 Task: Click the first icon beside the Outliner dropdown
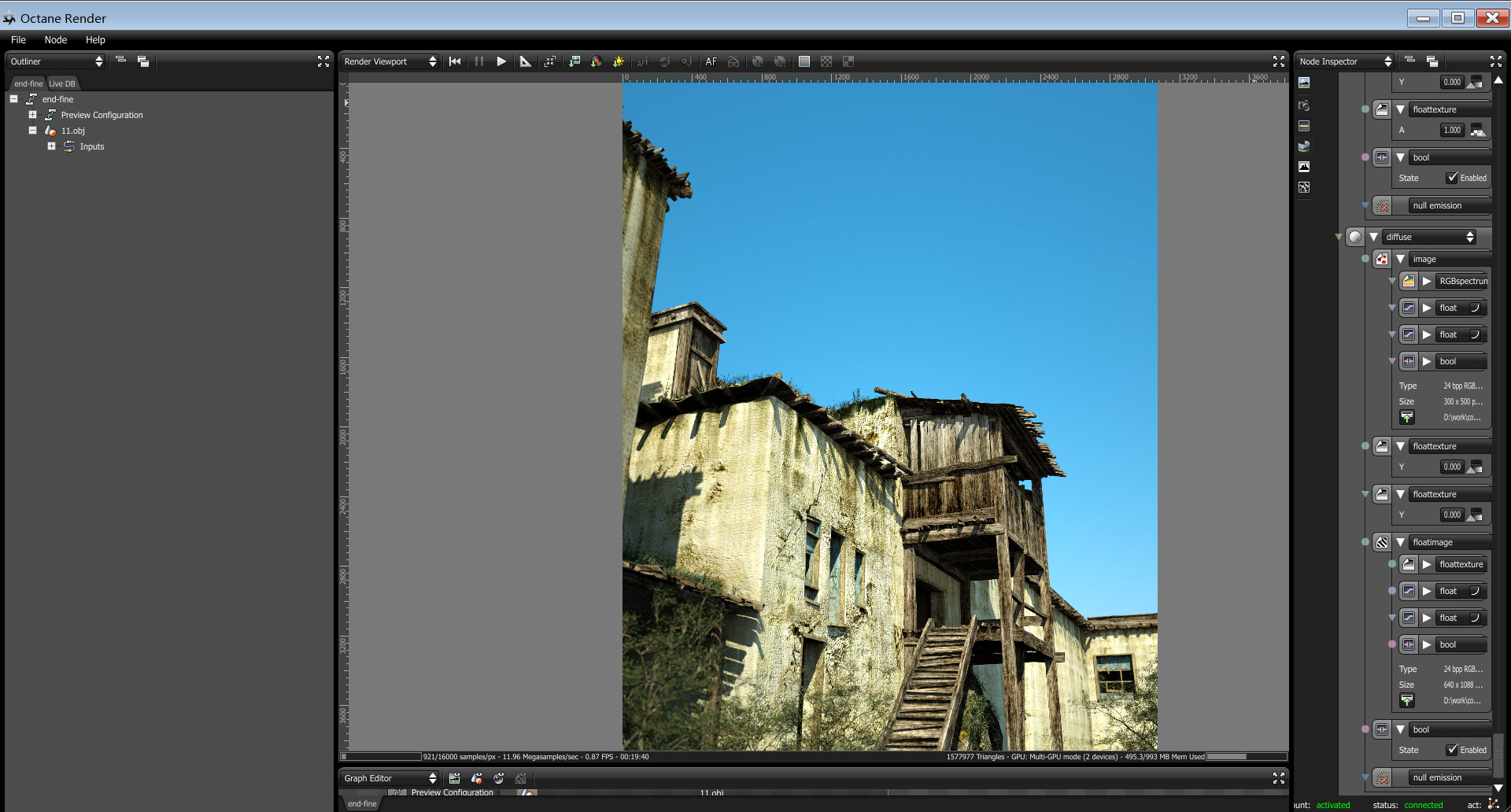[121, 61]
